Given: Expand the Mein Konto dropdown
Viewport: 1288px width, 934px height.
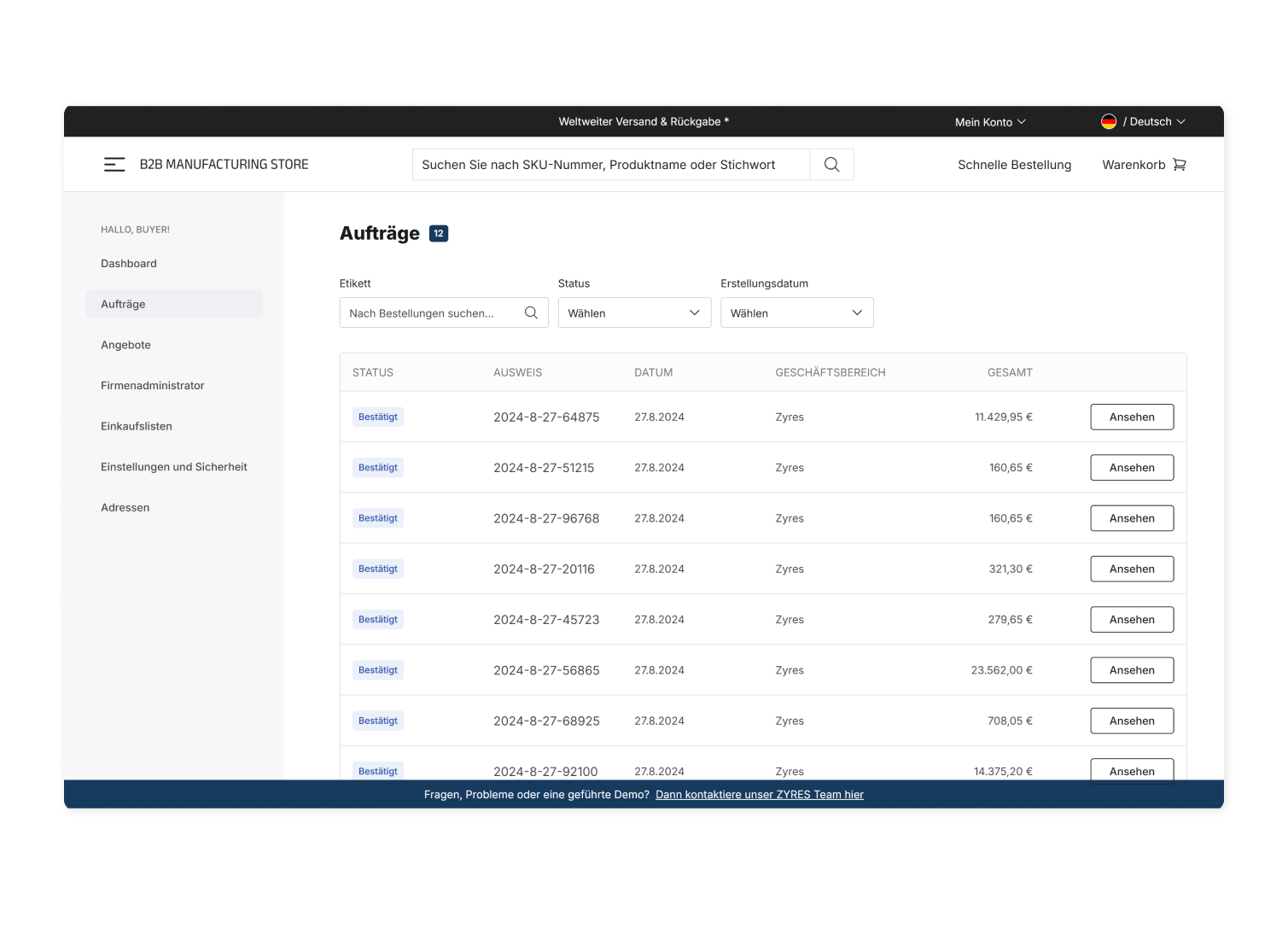Looking at the screenshot, I should pos(990,122).
